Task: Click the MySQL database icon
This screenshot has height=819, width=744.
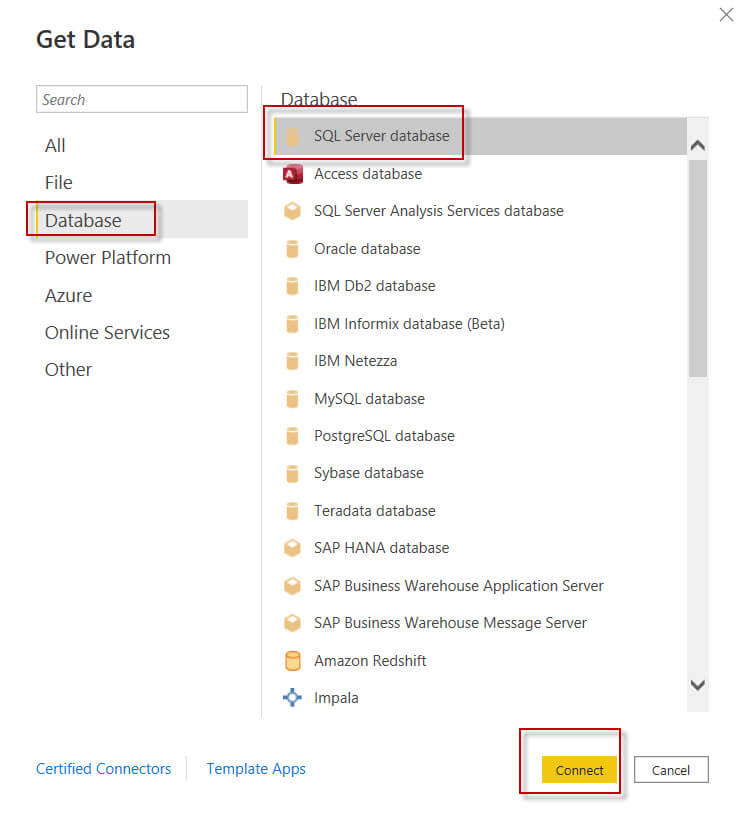Action: pos(293,399)
